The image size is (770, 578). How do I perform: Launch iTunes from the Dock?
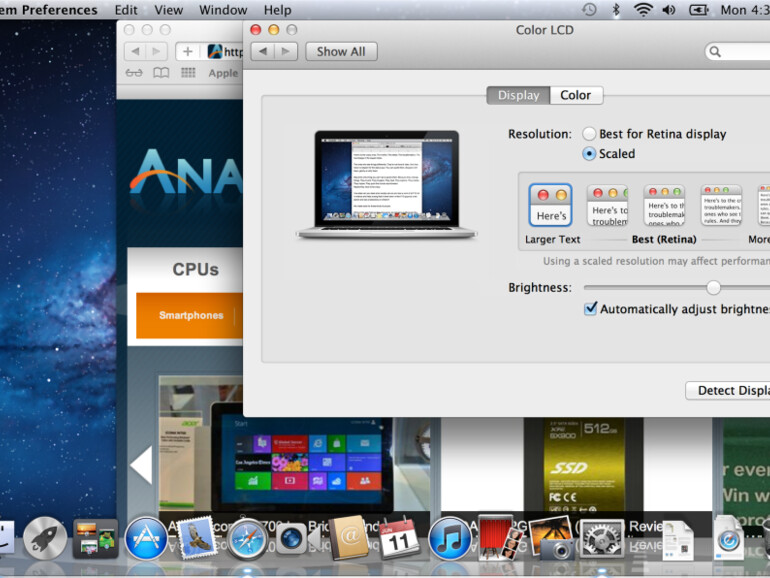pyautogui.click(x=449, y=539)
